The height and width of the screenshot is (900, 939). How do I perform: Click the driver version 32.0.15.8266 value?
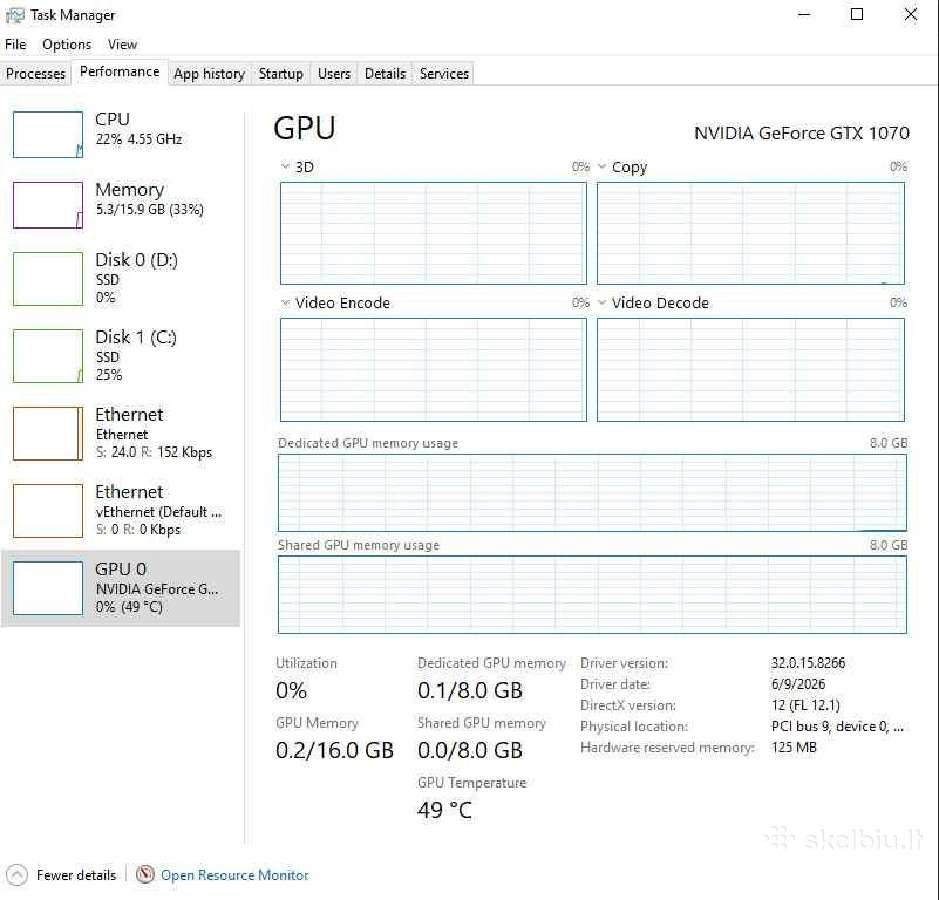pyautogui.click(x=808, y=663)
